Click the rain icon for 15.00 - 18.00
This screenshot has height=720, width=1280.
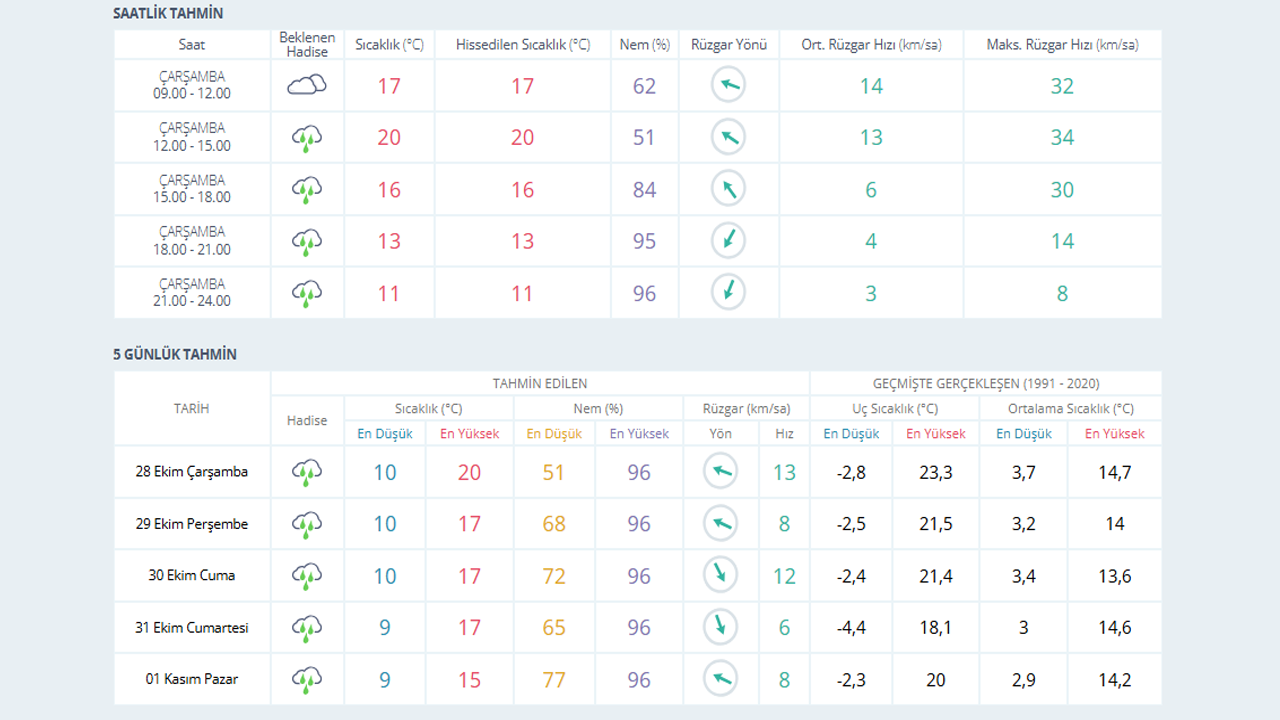coord(307,190)
